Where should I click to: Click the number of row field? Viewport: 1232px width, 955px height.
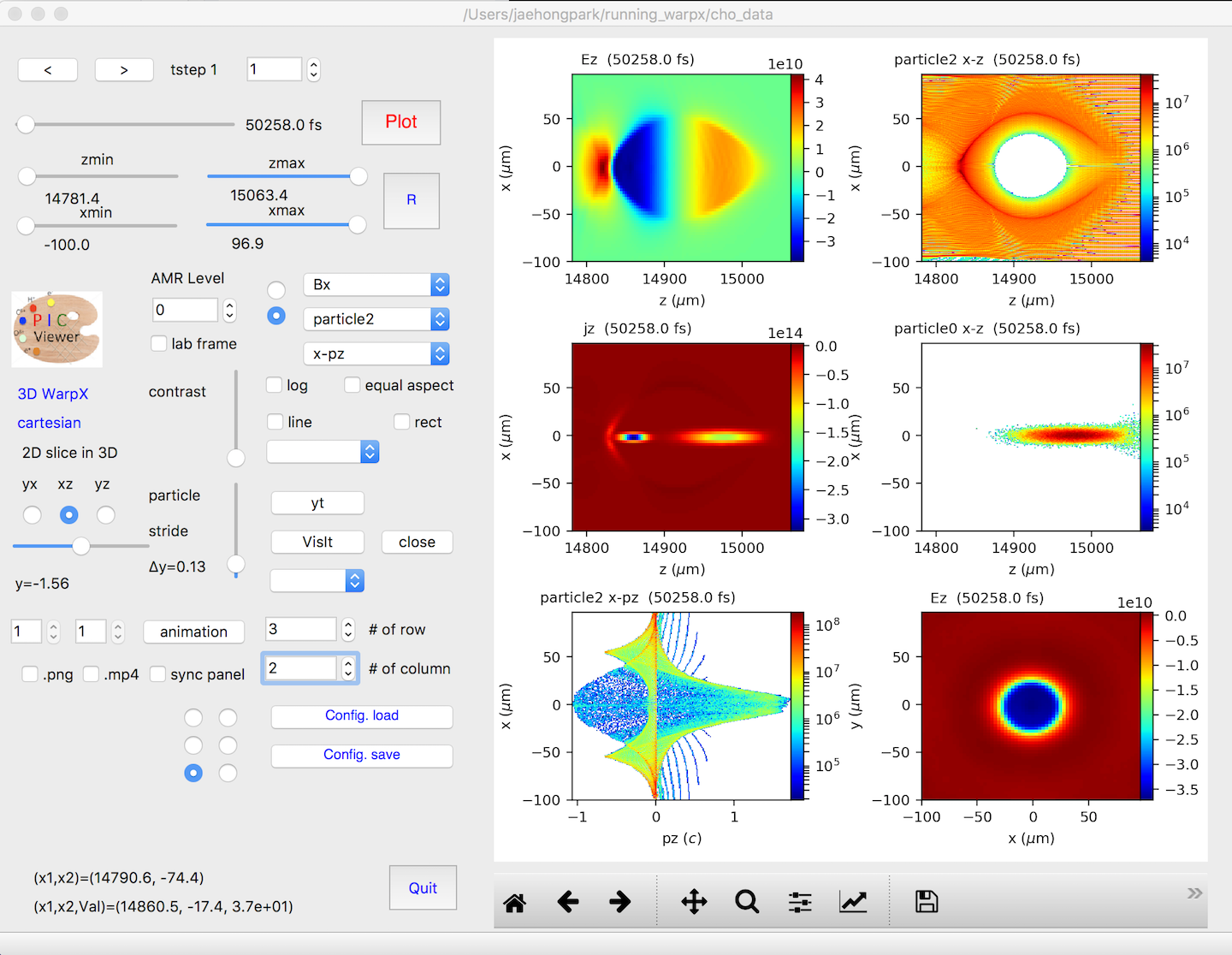[x=301, y=629]
